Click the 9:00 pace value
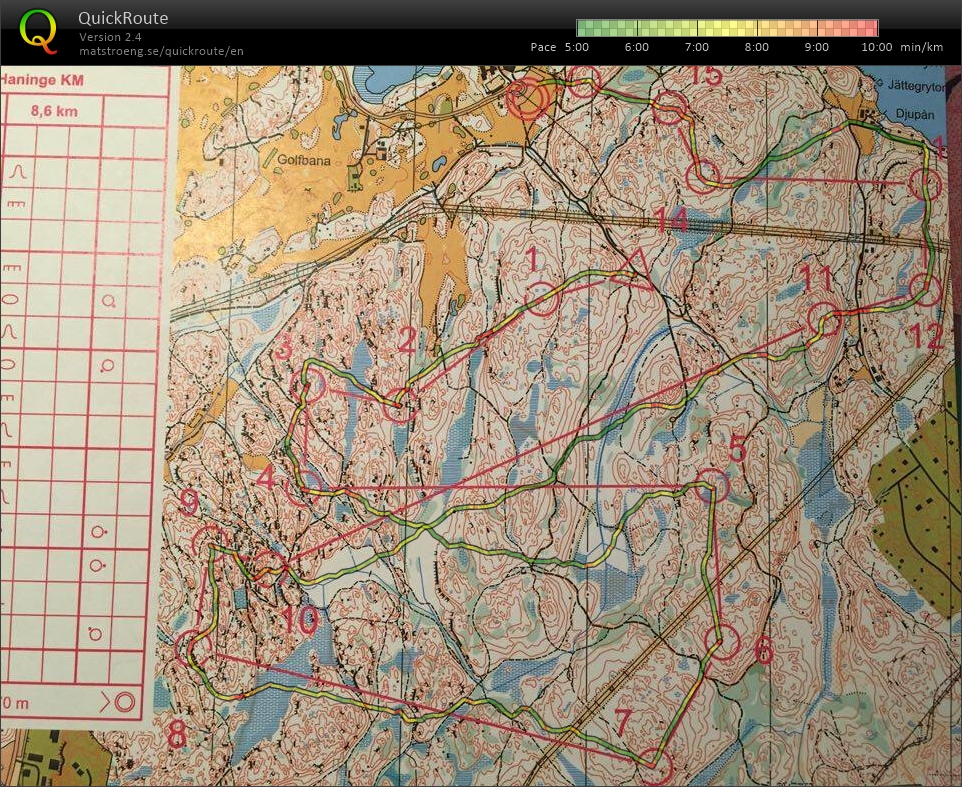962x787 pixels. 817,47
